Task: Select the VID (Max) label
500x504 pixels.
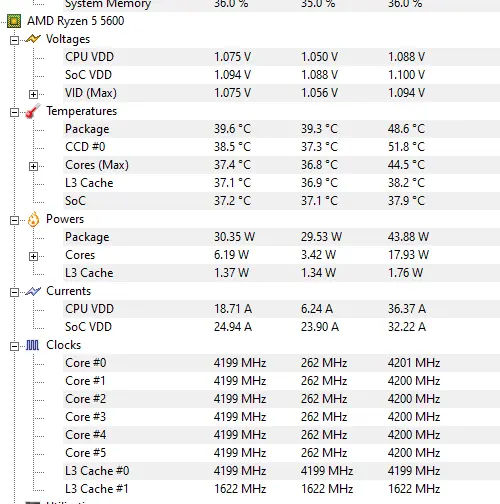Action: coord(91,93)
